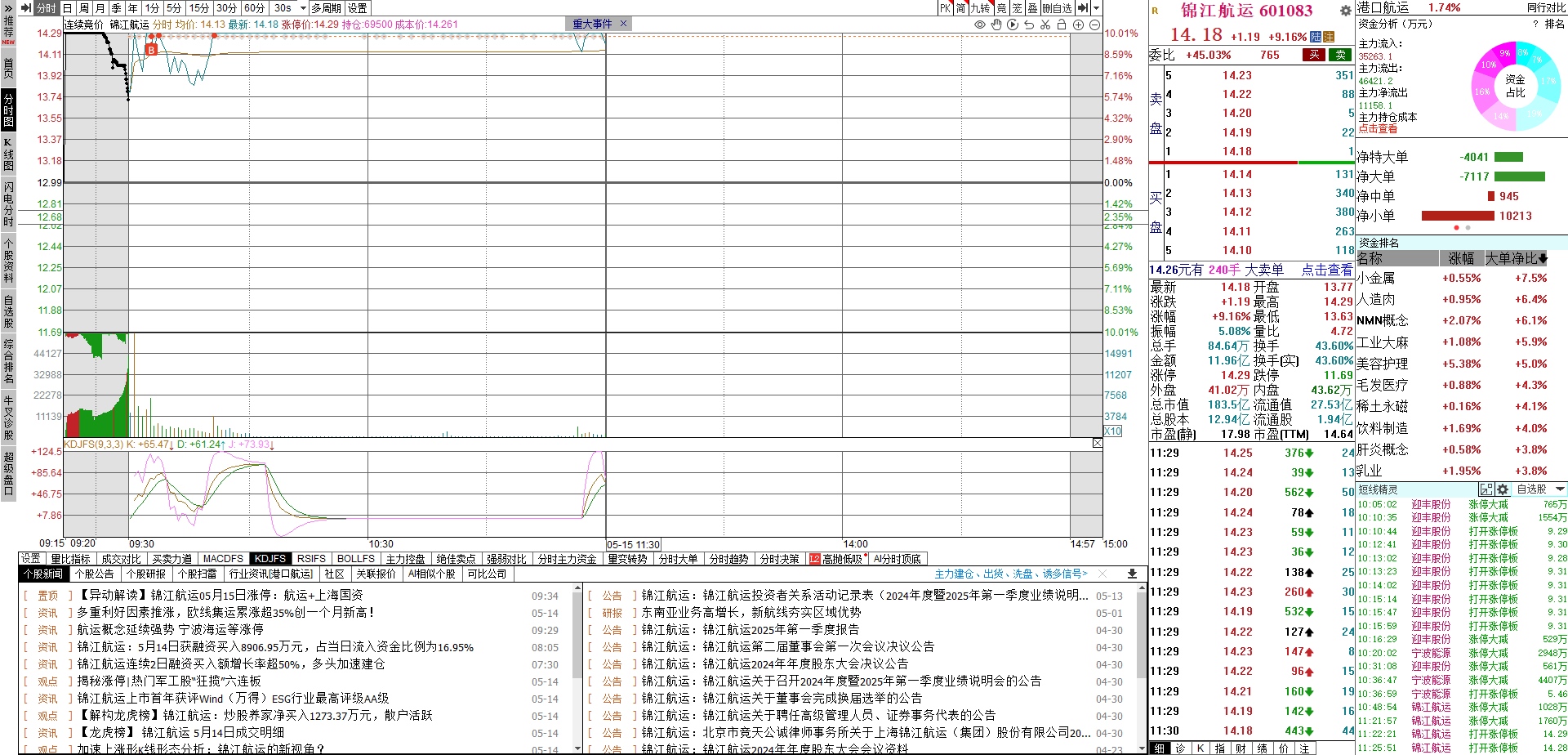This screenshot has width=1568, height=755.
Task: Click the download icon in news panel
Action: 1132,574
